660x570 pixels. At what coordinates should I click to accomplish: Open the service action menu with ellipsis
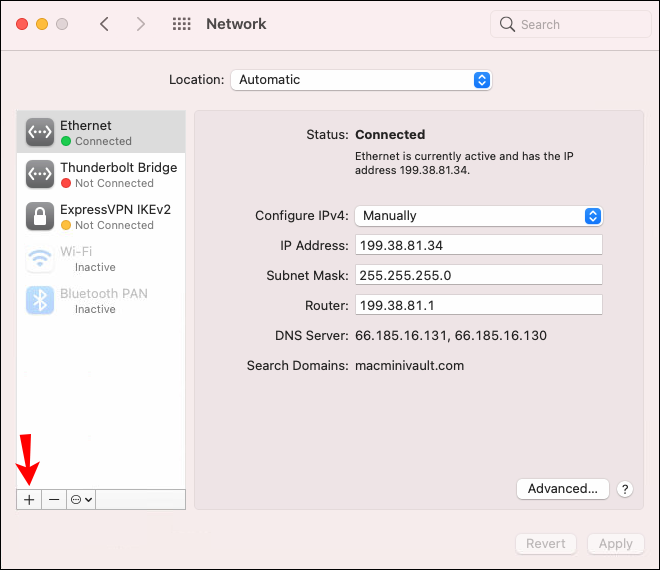81,500
